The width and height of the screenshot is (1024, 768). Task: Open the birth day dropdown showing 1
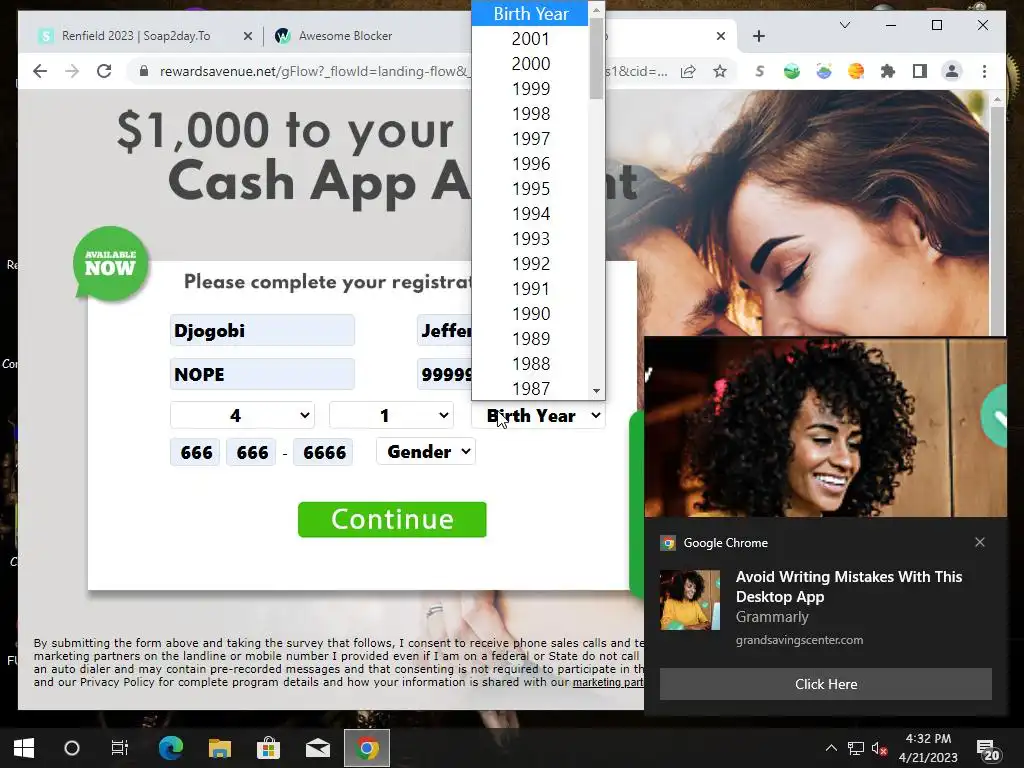(x=391, y=415)
